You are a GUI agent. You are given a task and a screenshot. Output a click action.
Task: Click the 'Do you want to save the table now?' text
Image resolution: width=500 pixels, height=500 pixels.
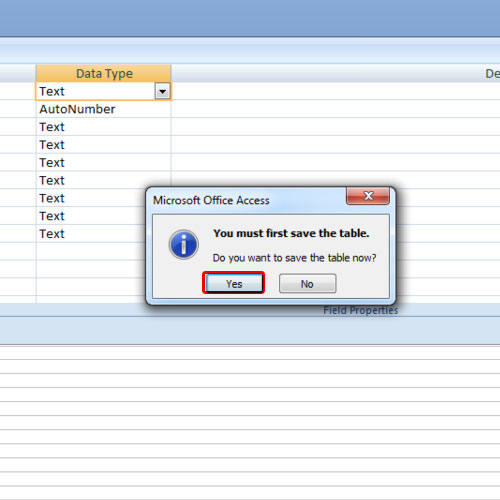click(294, 258)
